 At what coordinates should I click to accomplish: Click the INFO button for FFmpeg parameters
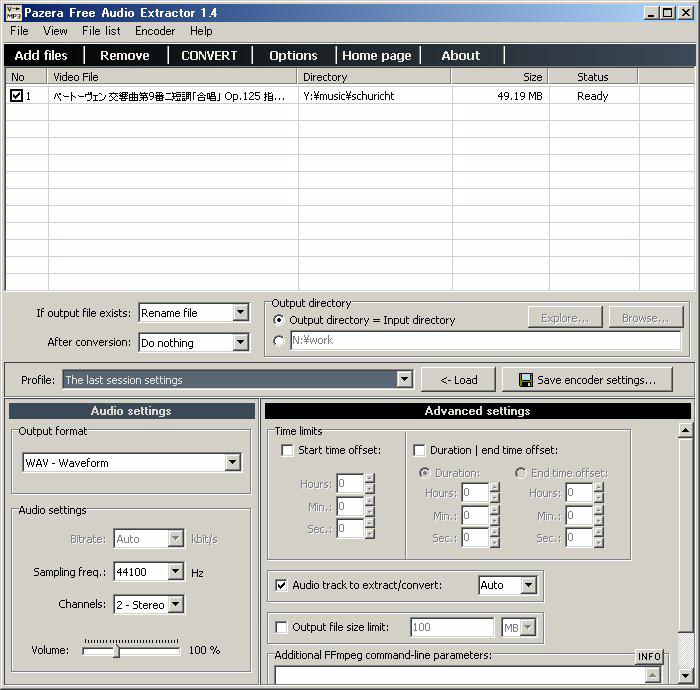649,657
